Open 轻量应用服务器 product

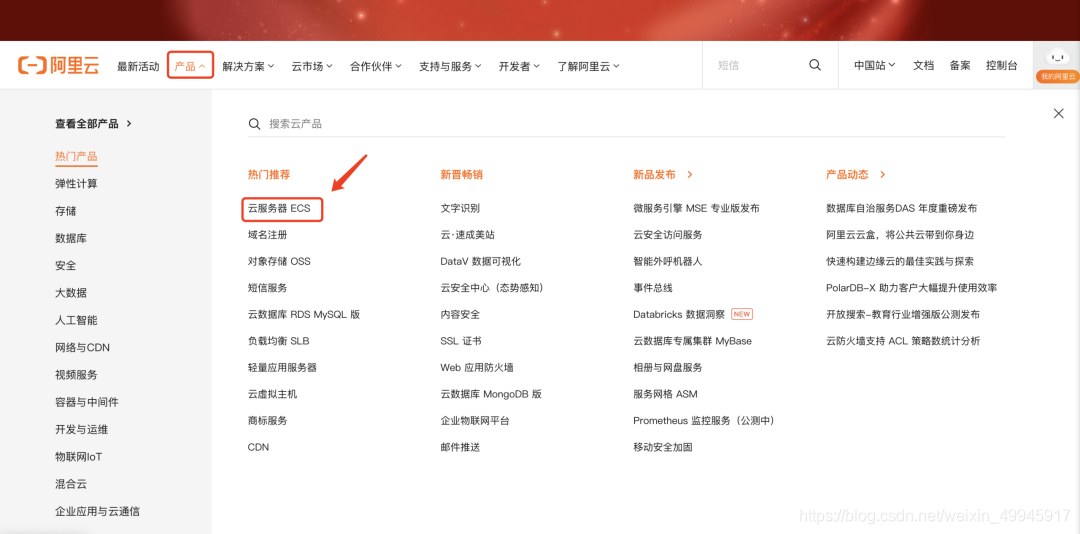(x=282, y=368)
